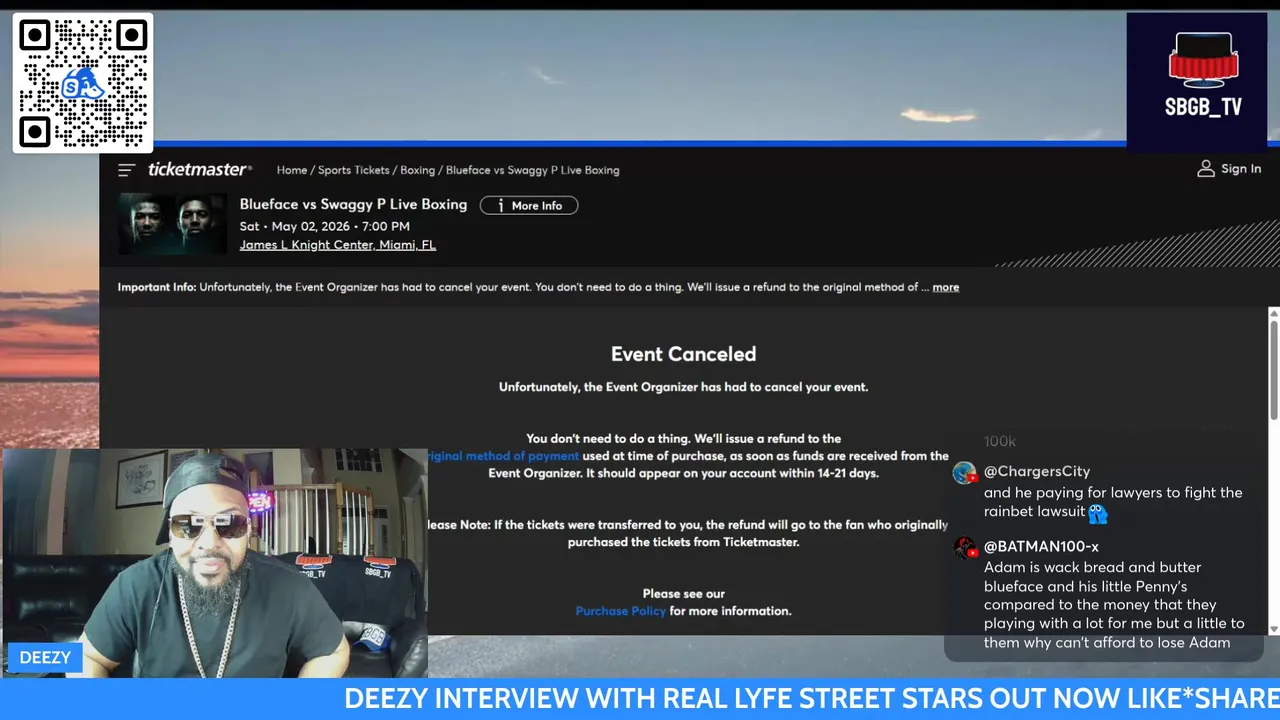Click the event date Sat May 02, 2026

[x=324, y=226]
